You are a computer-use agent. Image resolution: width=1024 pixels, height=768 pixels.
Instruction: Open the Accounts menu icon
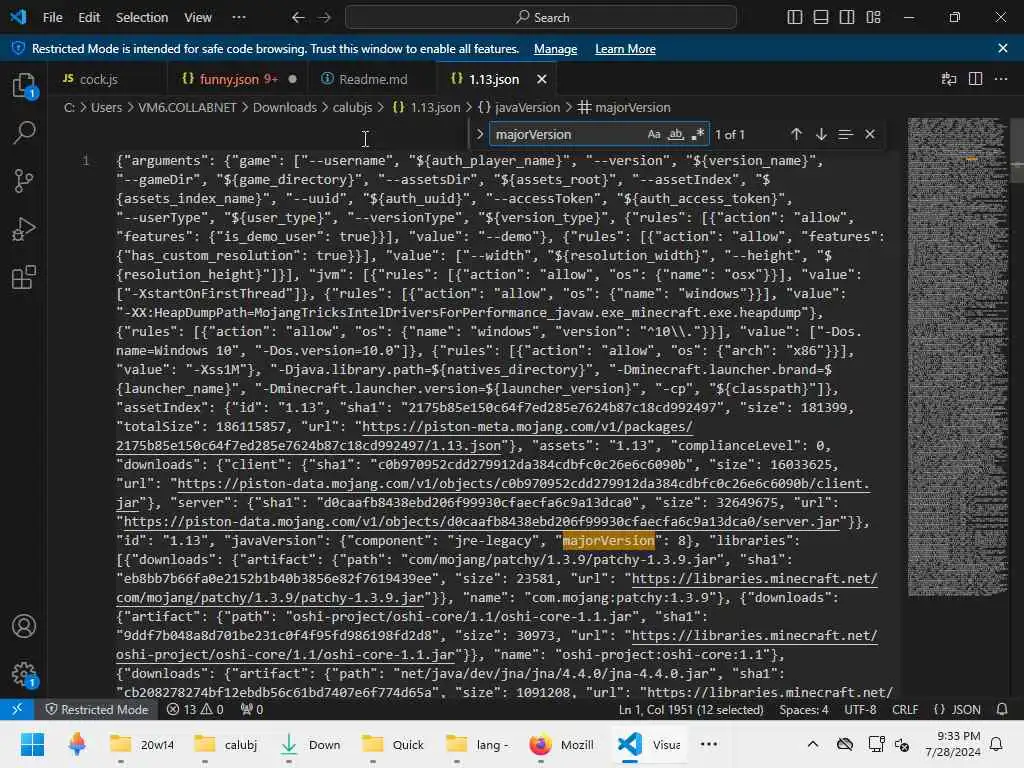click(24, 626)
